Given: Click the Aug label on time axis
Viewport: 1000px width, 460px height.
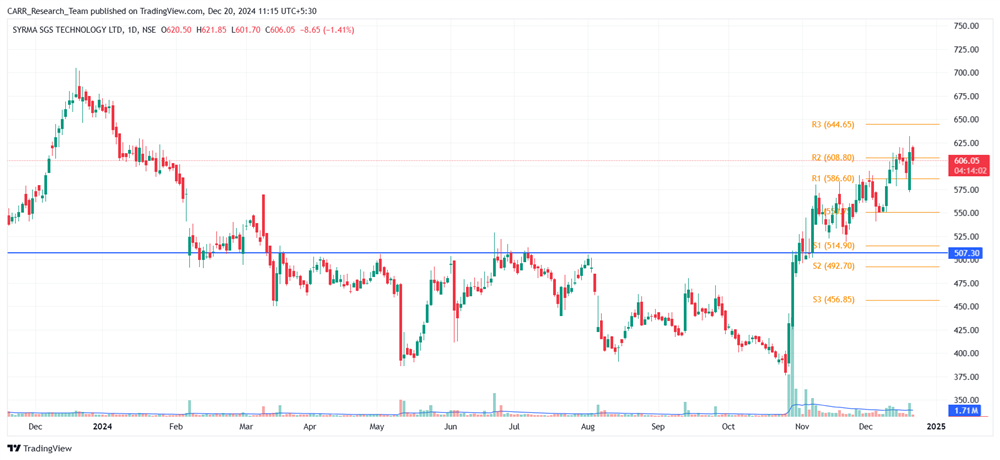Looking at the screenshot, I should pyautogui.click(x=589, y=426).
